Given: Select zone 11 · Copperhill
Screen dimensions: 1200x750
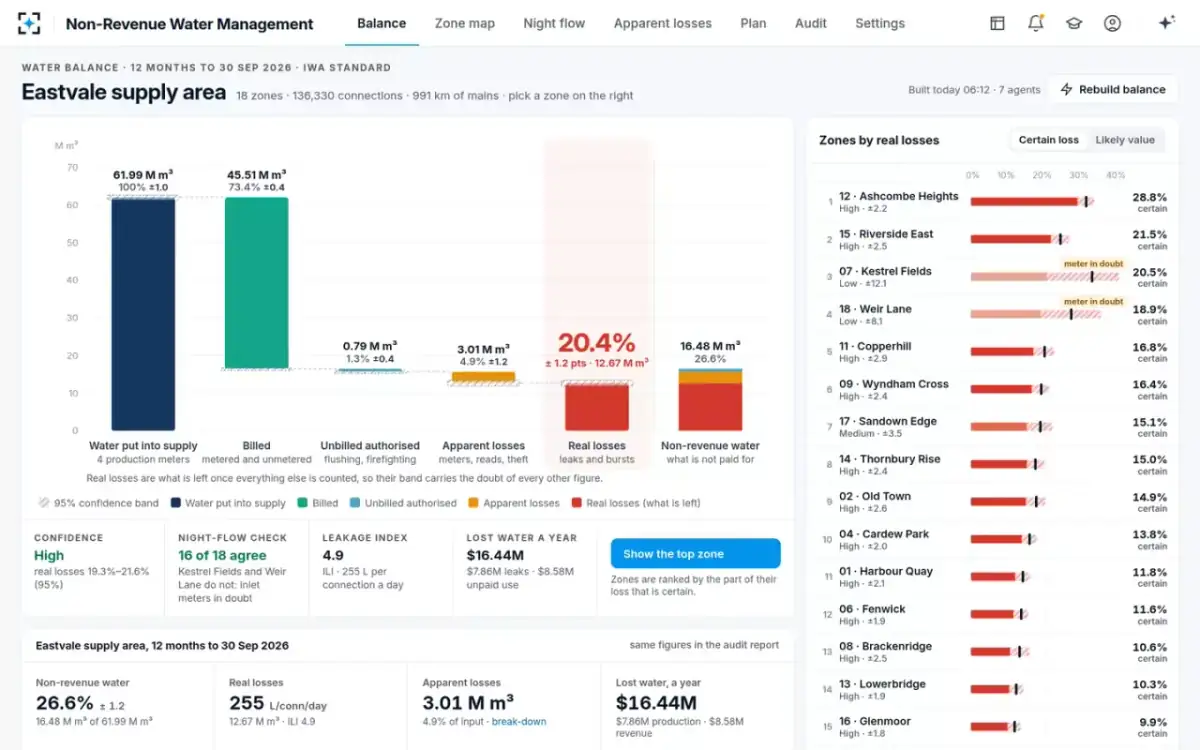Looking at the screenshot, I should coord(994,352).
